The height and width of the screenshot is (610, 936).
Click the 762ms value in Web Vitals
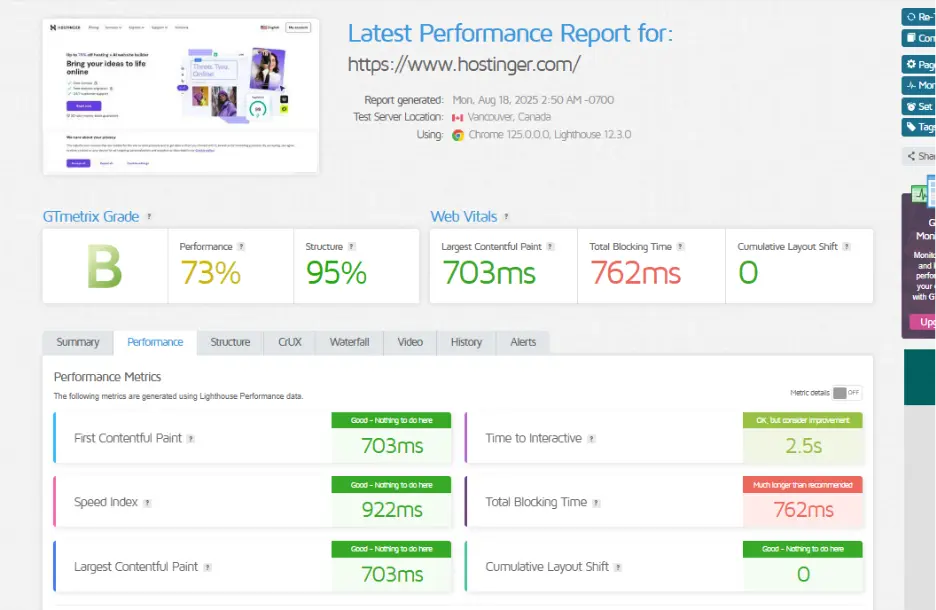coord(636,273)
